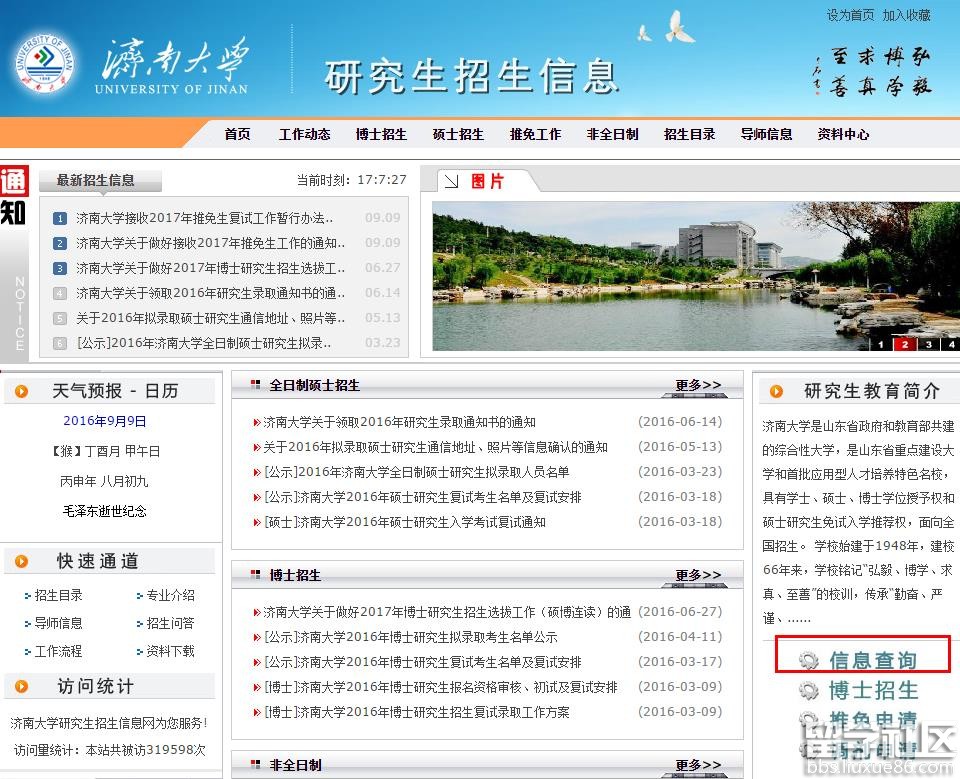Open the 博士招生 navigation menu item
Screen dimensions: 960x779
tap(381, 134)
